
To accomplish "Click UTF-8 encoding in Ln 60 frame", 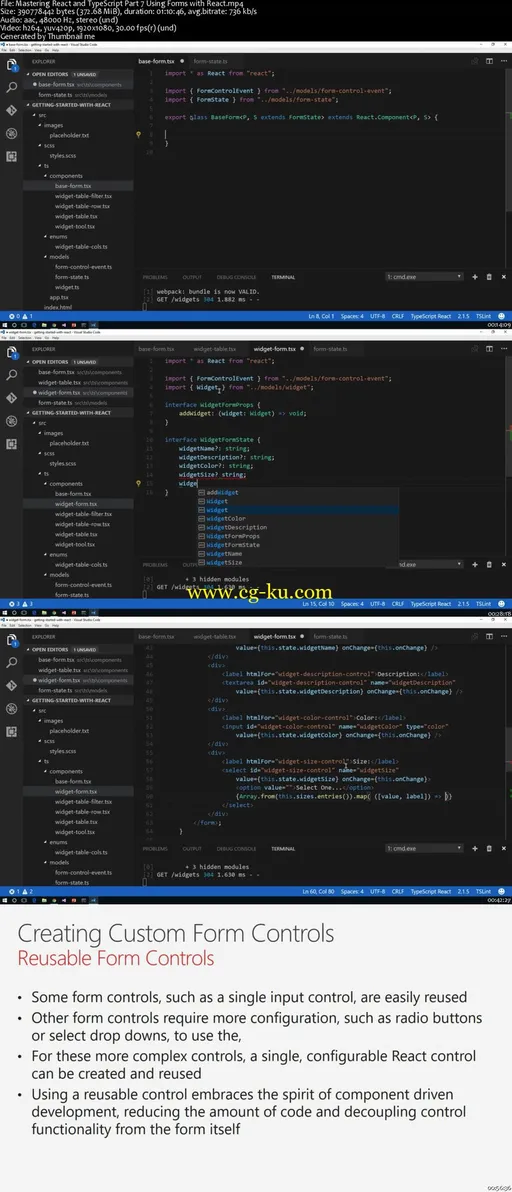I will click(x=378, y=890).
